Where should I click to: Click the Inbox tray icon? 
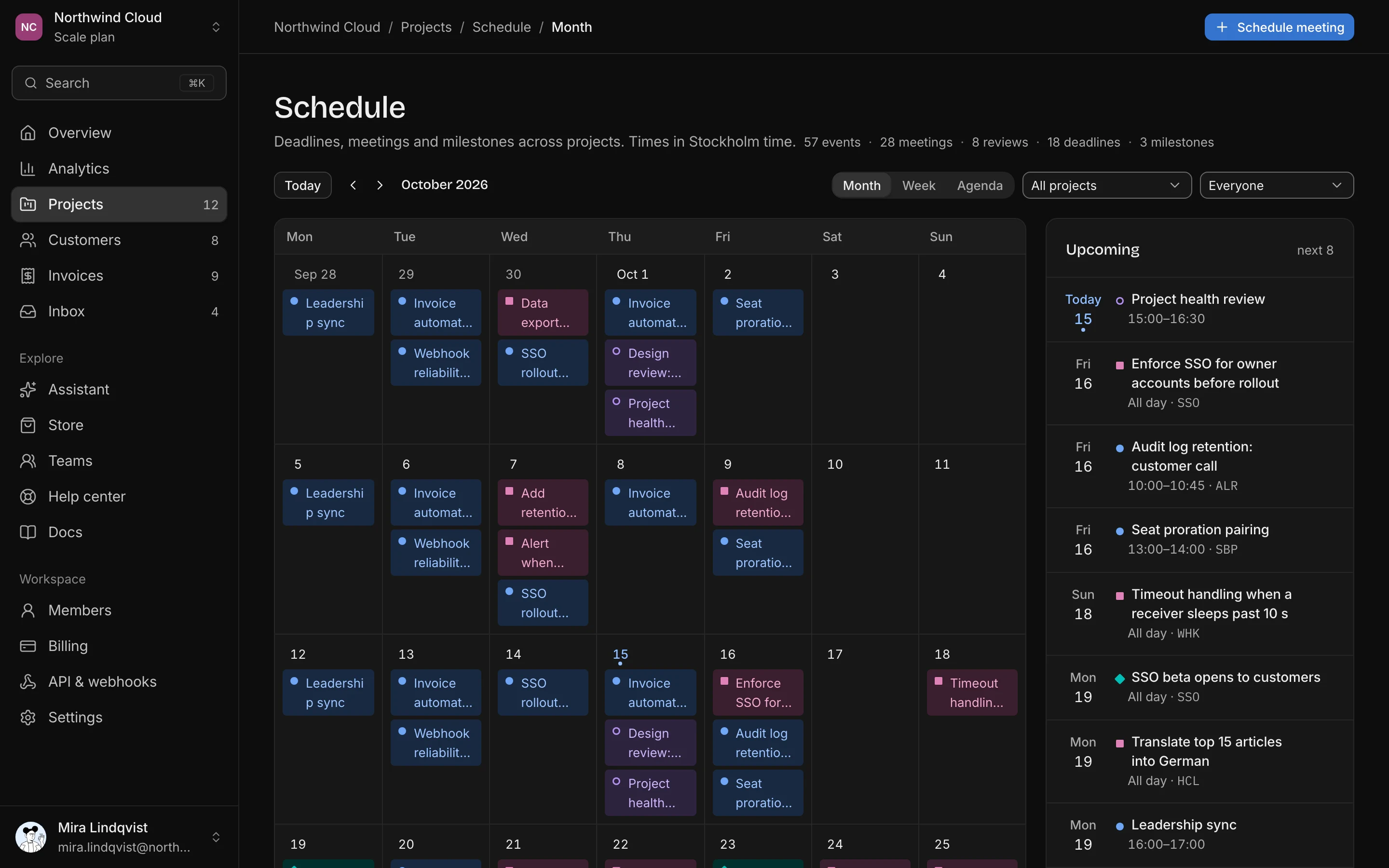27,311
